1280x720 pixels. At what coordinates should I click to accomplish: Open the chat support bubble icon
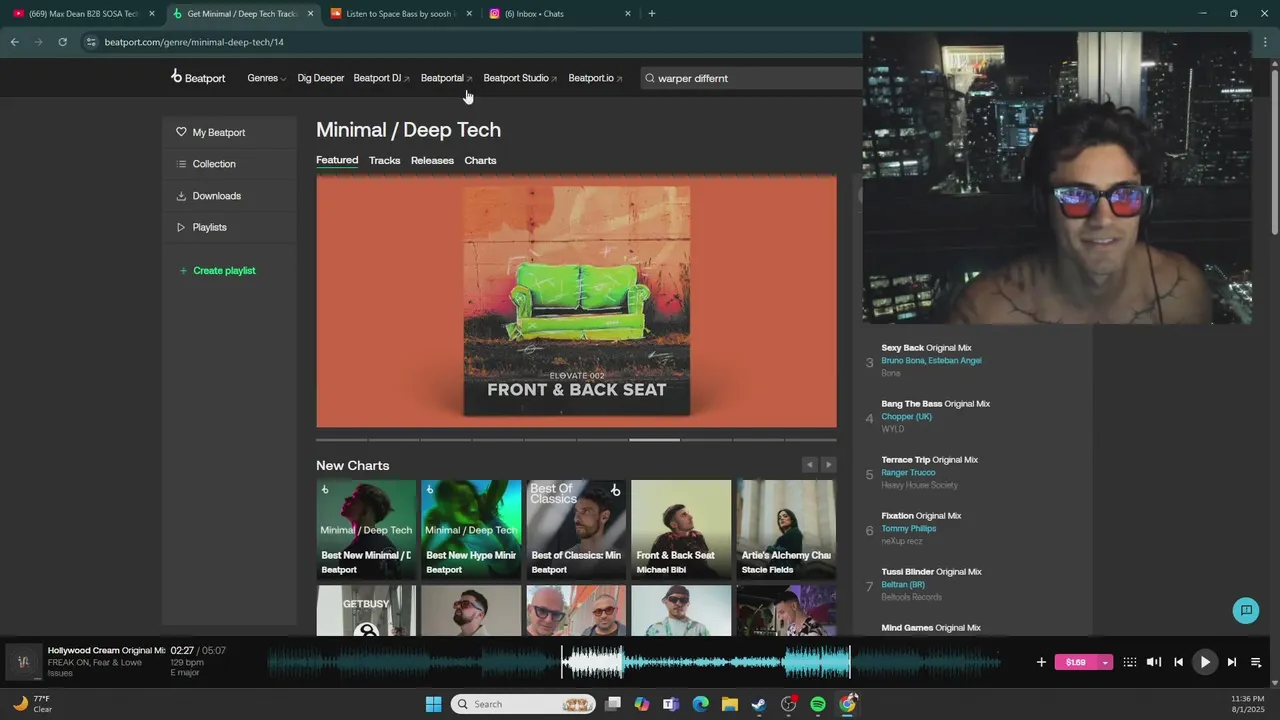point(1246,610)
